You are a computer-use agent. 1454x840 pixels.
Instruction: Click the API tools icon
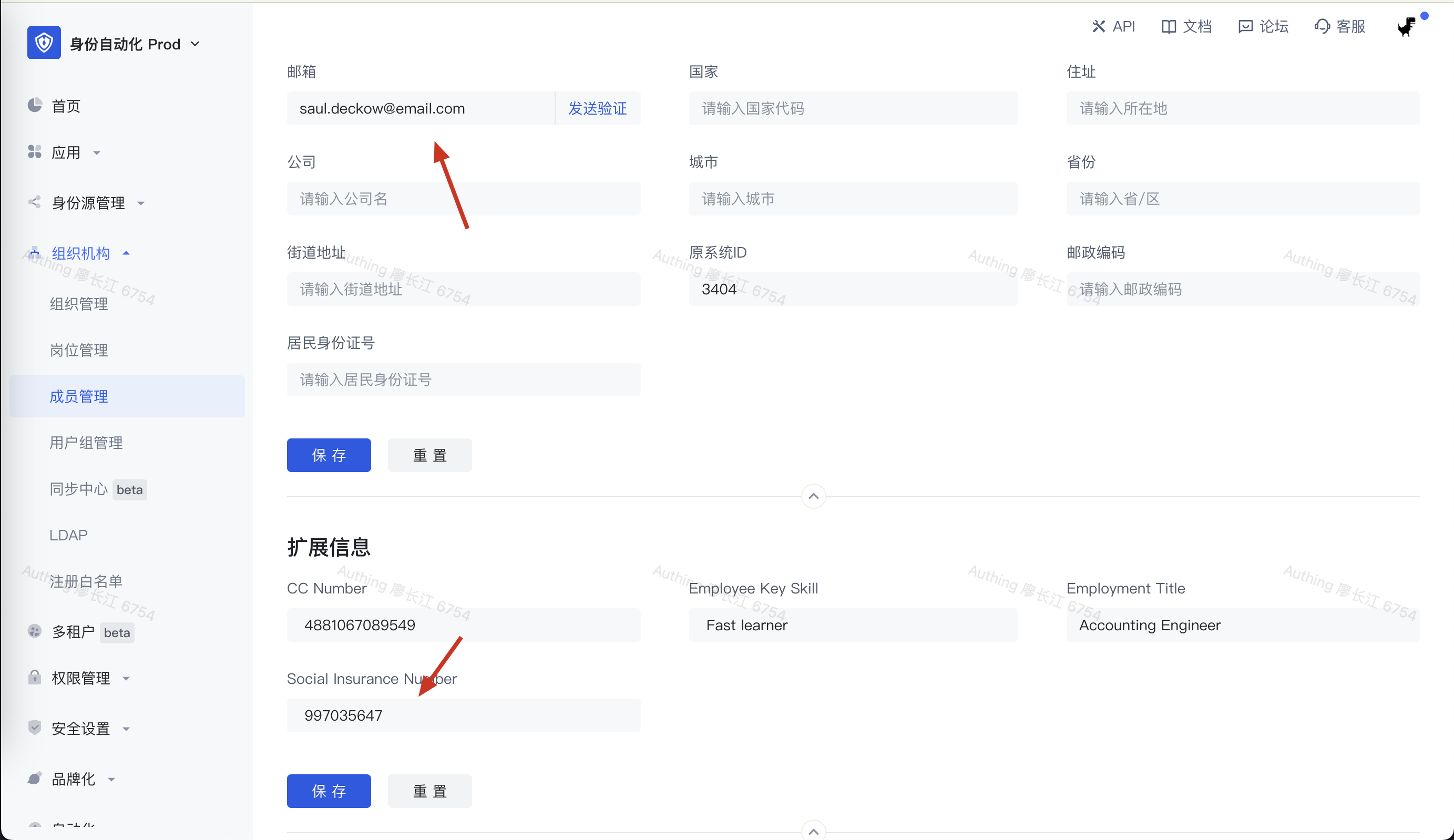pyautogui.click(x=1098, y=26)
